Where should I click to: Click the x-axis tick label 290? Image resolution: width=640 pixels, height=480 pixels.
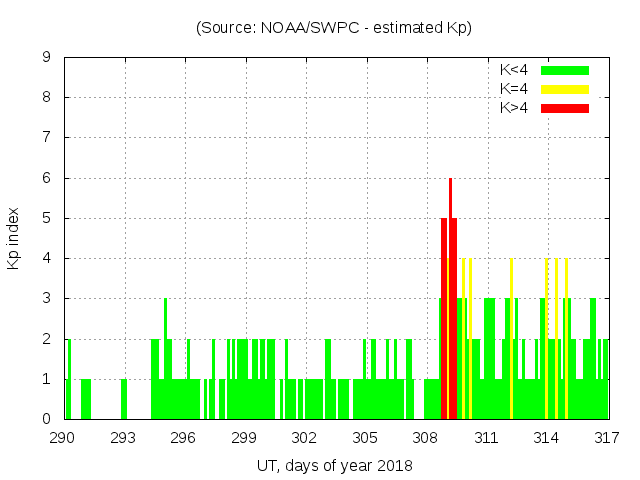[x=63, y=438]
